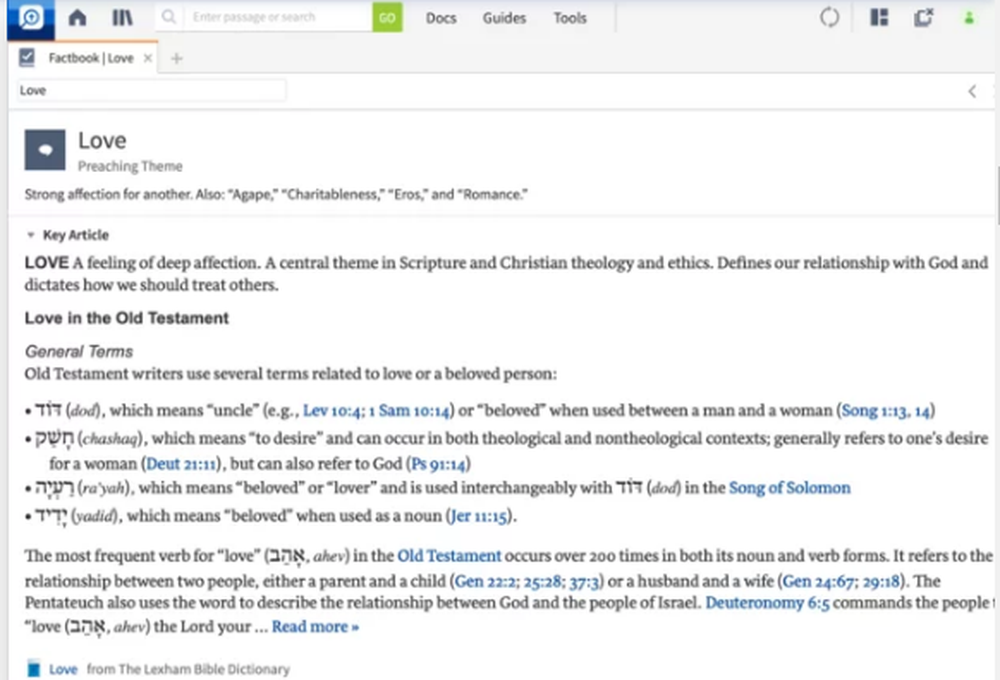This screenshot has width=1000, height=680.
Task: Click the green GO button
Action: point(387,17)
